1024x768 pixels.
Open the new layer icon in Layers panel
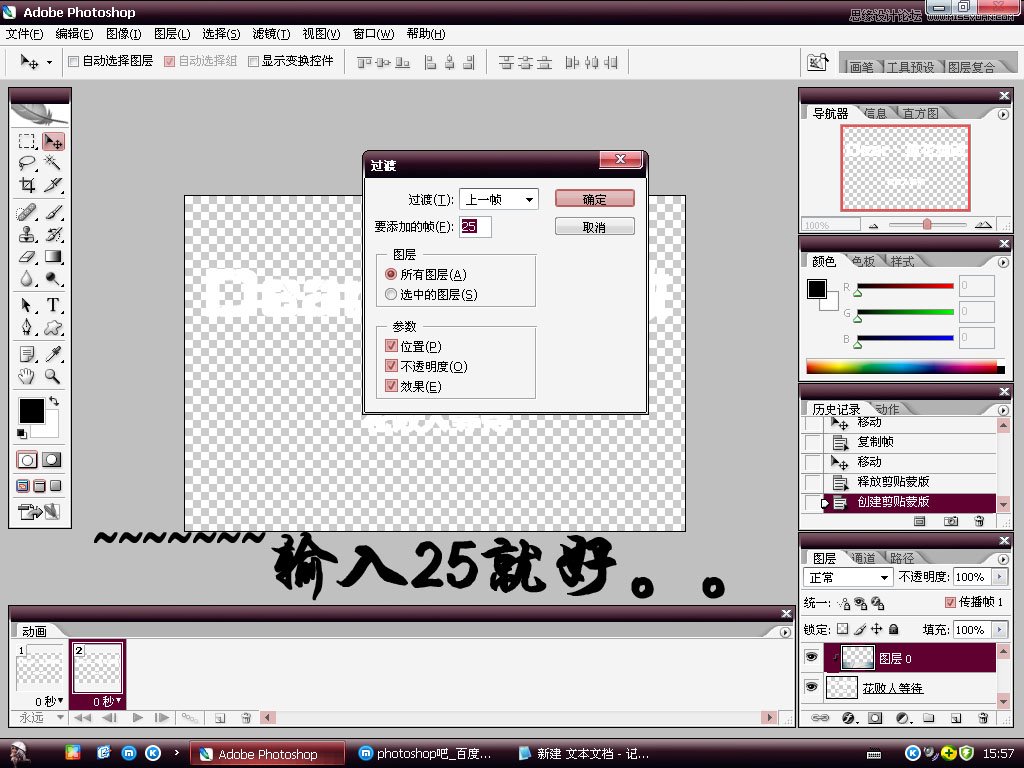pos(955,718)
